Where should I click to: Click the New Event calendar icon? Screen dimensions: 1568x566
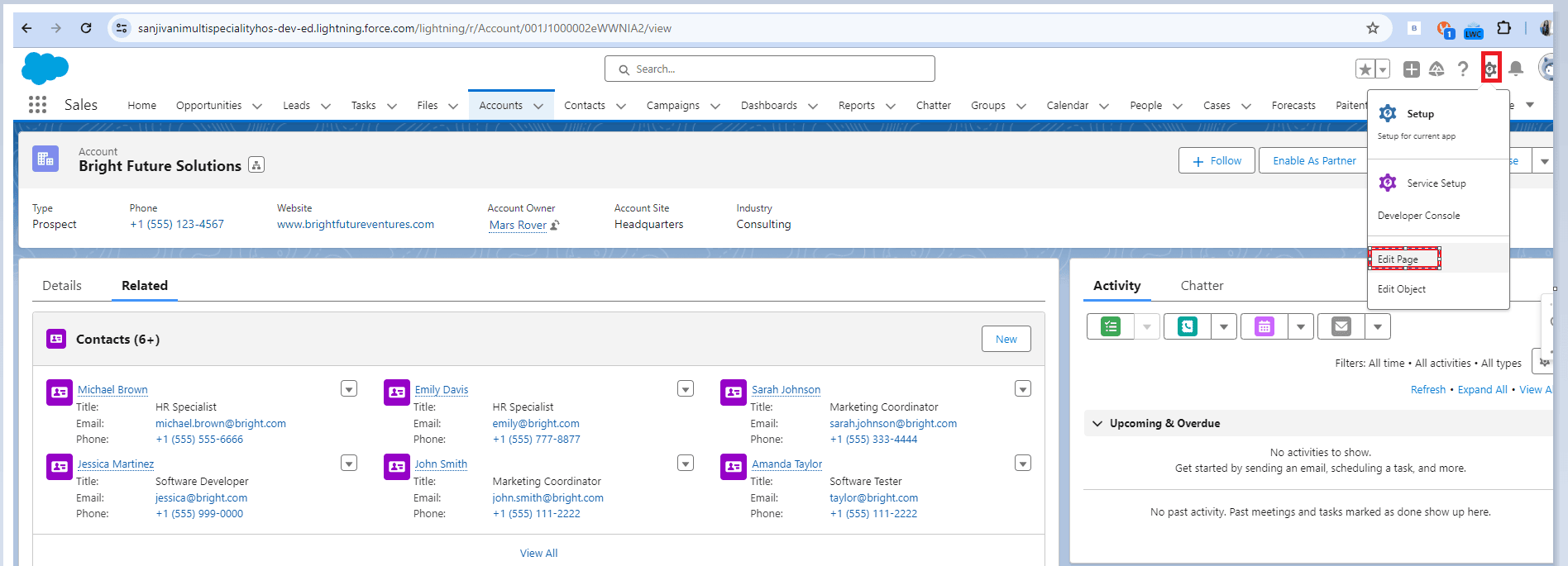pos(1264,327)
